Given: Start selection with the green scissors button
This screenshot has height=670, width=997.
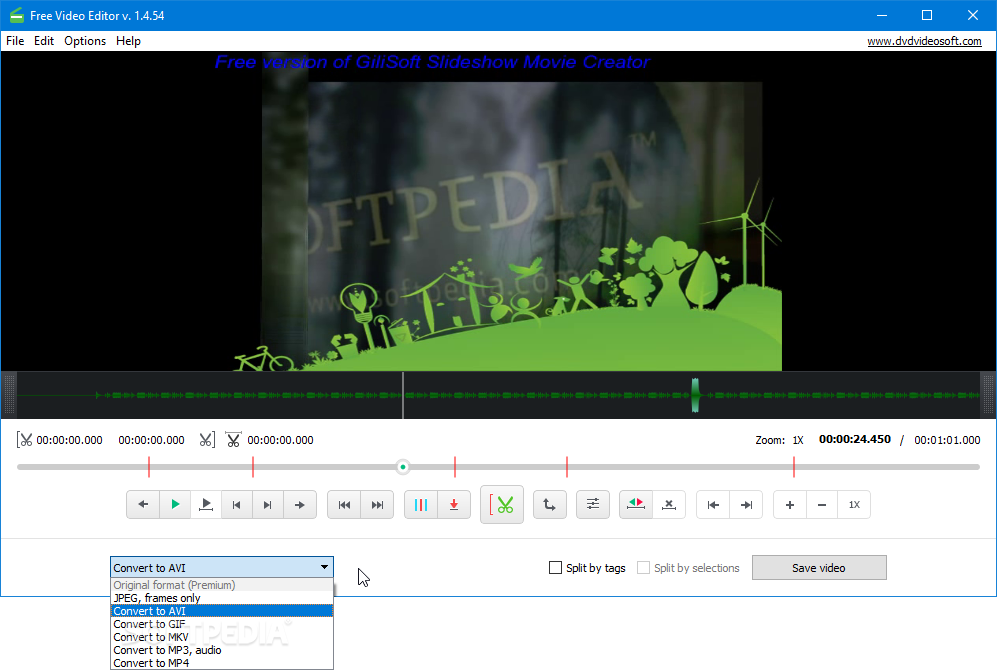Looking at the screenshot, I should click(x=502, y=505).
